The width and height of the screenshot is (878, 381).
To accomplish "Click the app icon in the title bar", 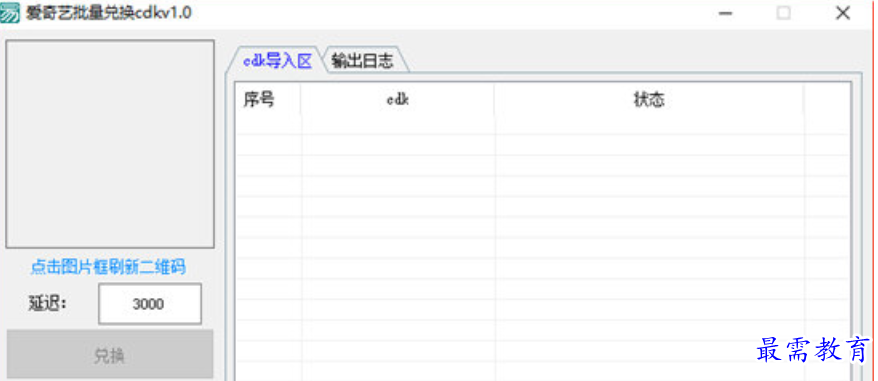I will [x=11, y=13].
